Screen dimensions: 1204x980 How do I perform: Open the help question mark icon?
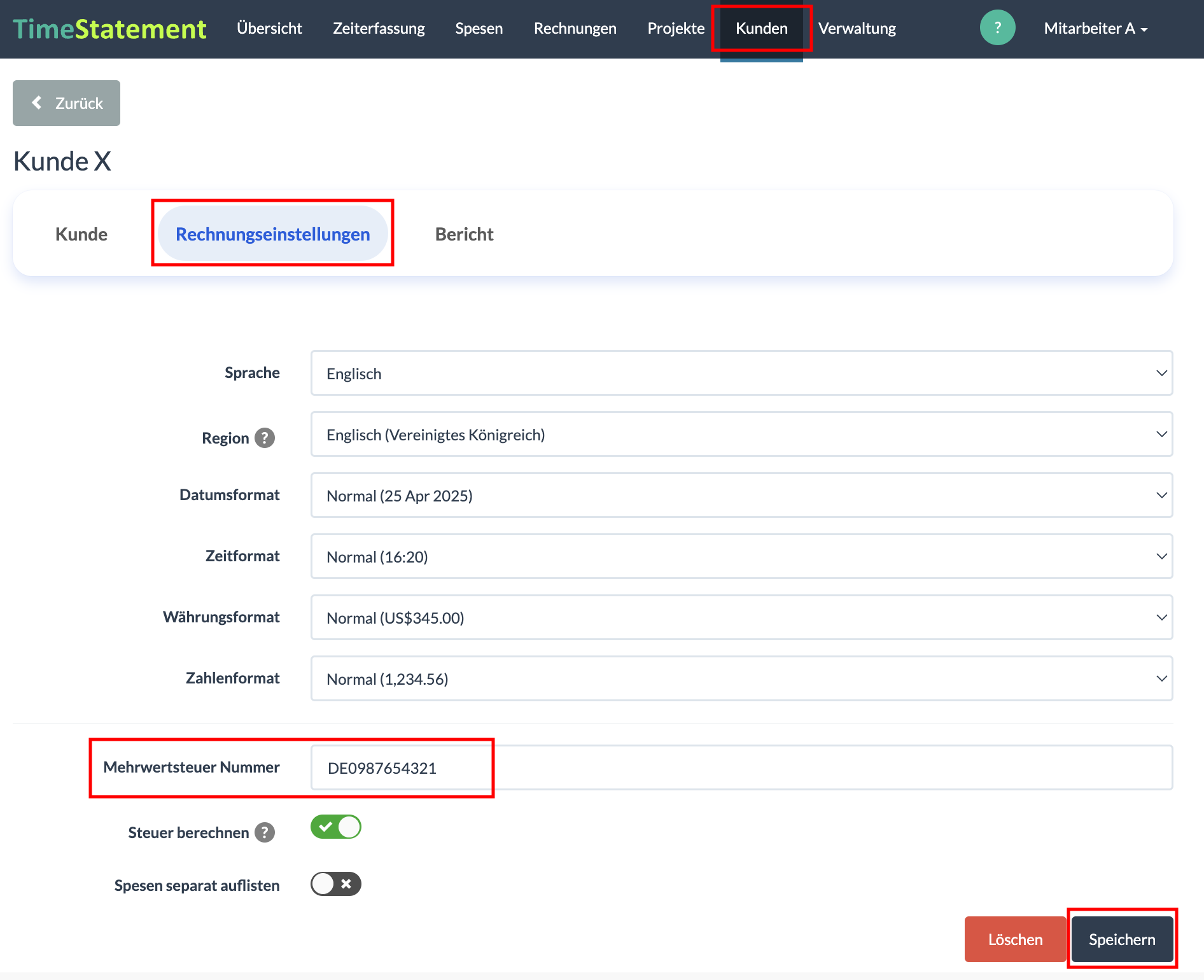point(997,28)
